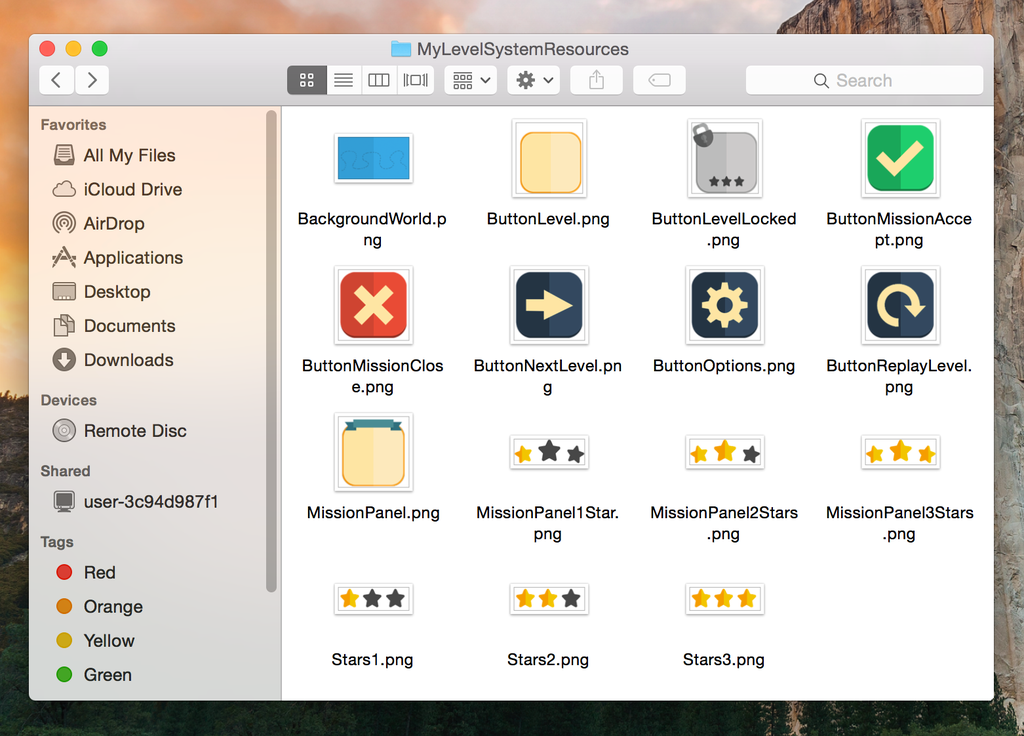Switch to list view mode

[x=343, y=80]
